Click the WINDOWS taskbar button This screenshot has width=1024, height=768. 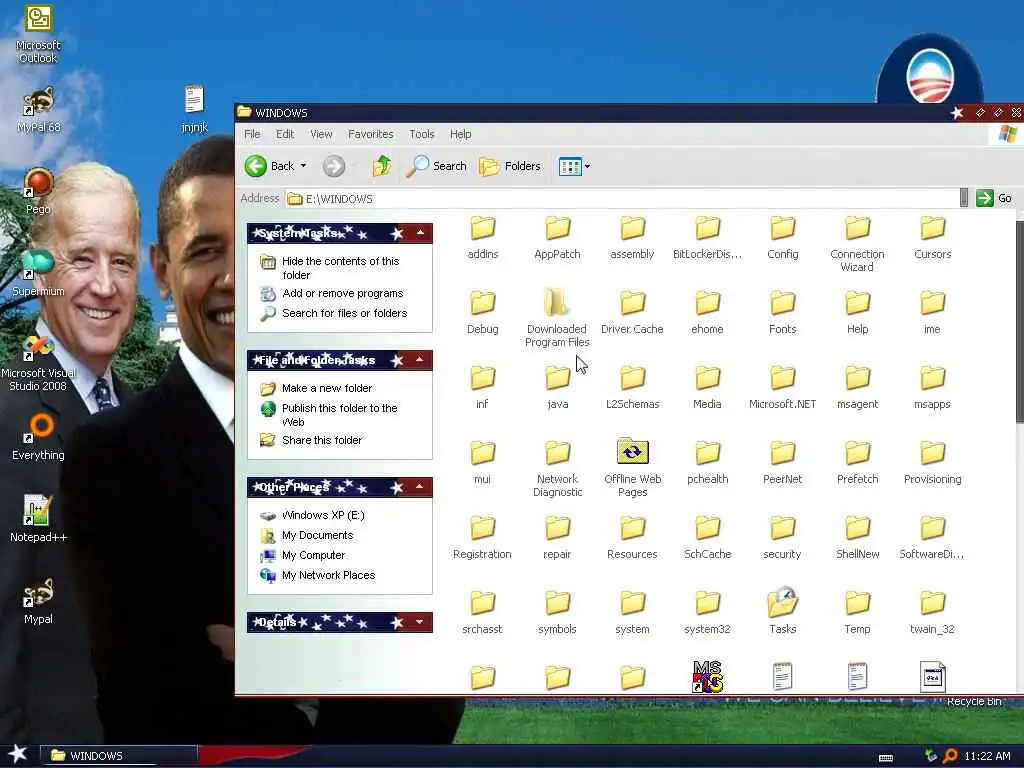pyautogui.click(x=119, y=756)
